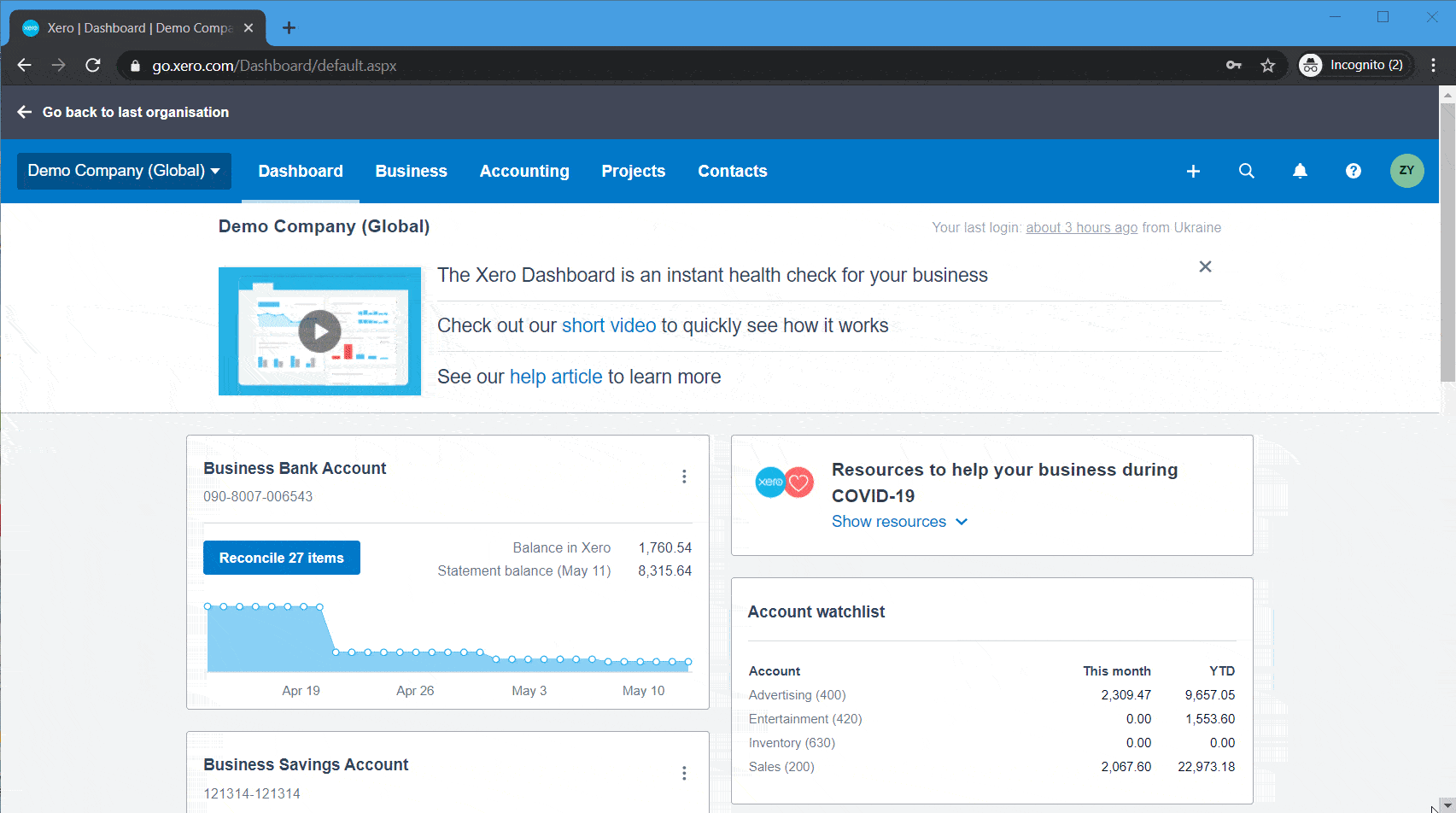Open Xero help via question mark icon
This screenshot has height=813, width=1456.
(1353, 171)
